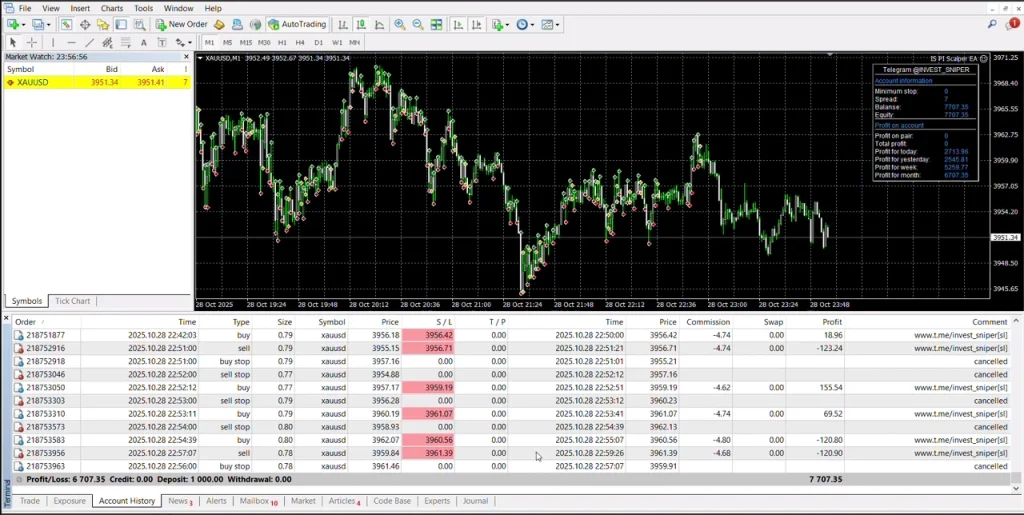This screenshot has width=1024, height=515.
Task: Open the Mailbox tab
Action: pos(258,501)
